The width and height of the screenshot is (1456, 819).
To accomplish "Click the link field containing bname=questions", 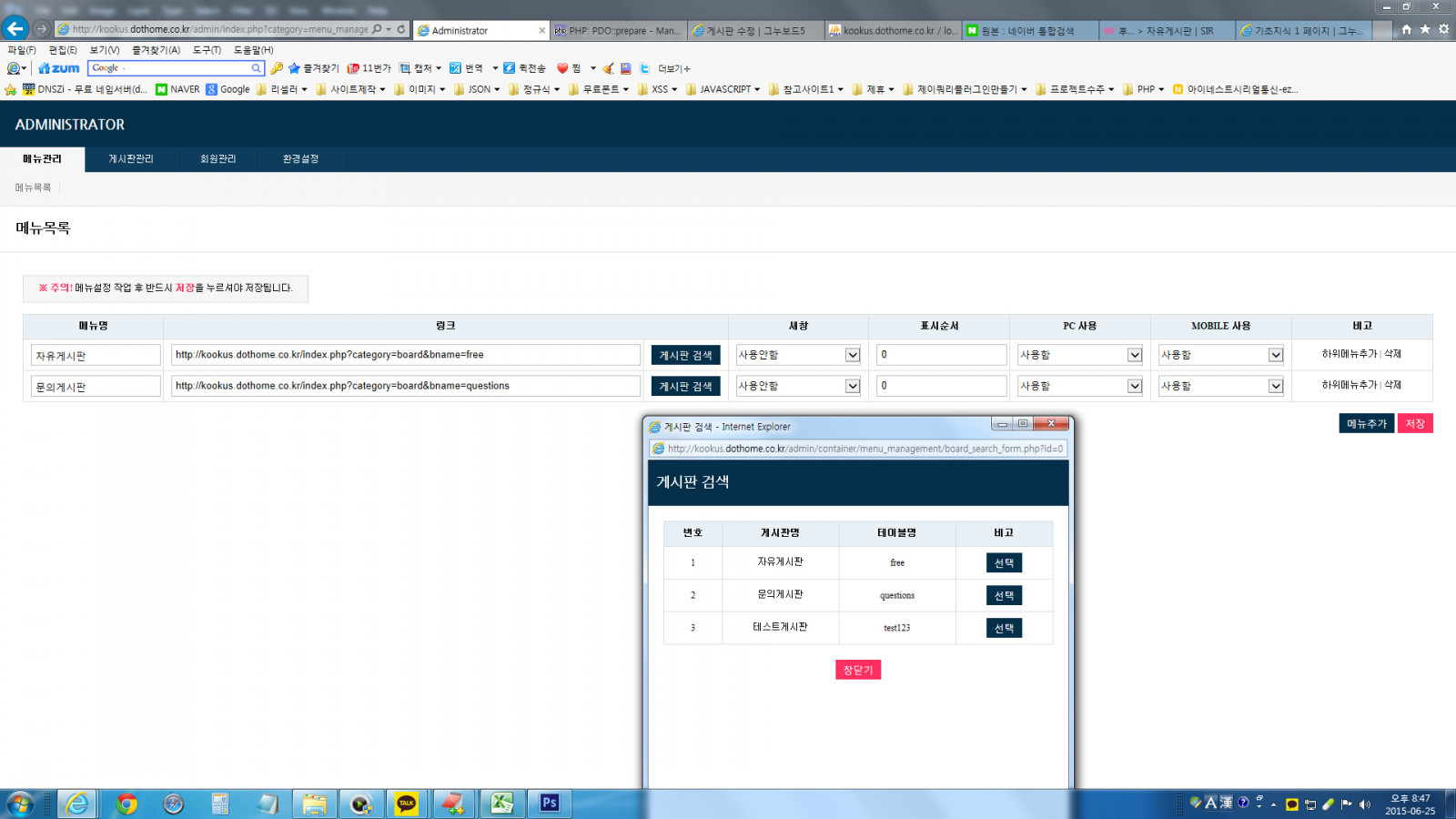I will coord(406,386).
